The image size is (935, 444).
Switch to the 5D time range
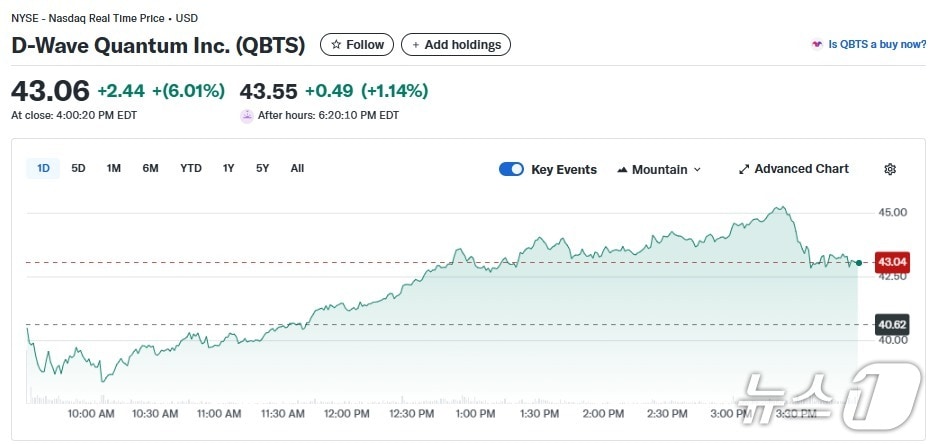point(78,168)
